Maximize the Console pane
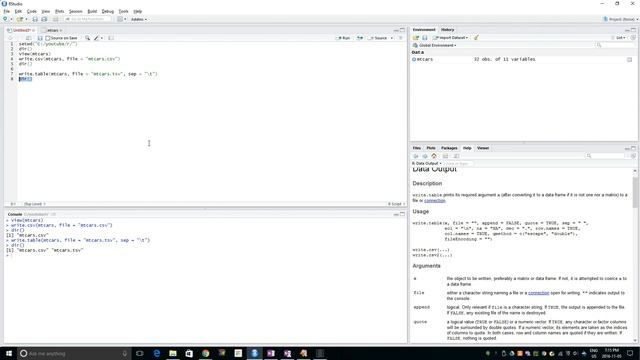 pos(402,214)
